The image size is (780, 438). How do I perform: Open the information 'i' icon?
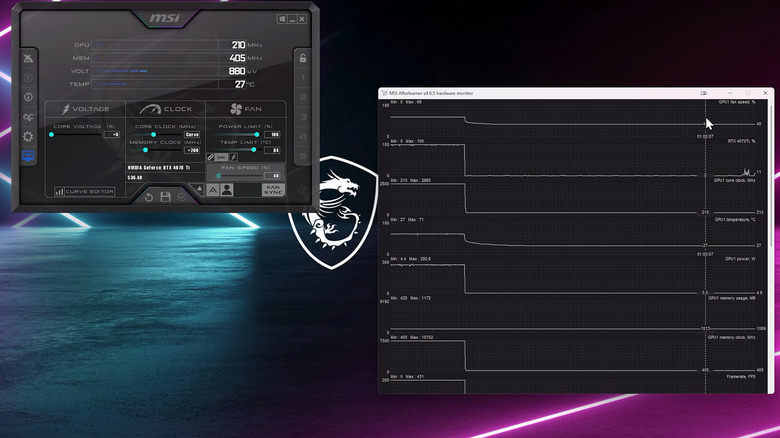(x=28, y=97)
